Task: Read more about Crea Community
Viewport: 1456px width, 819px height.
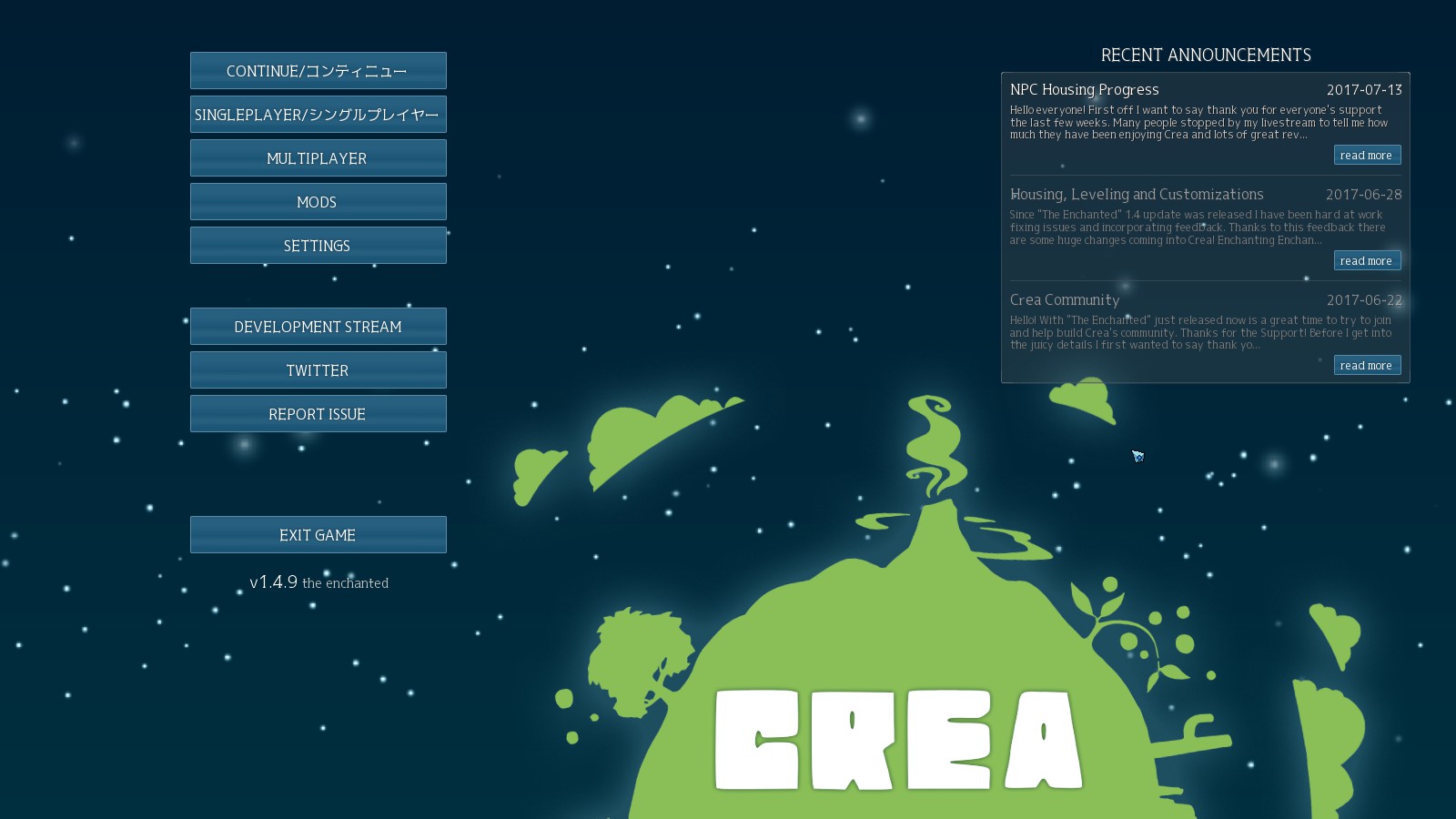Action: coord(1367,365)
